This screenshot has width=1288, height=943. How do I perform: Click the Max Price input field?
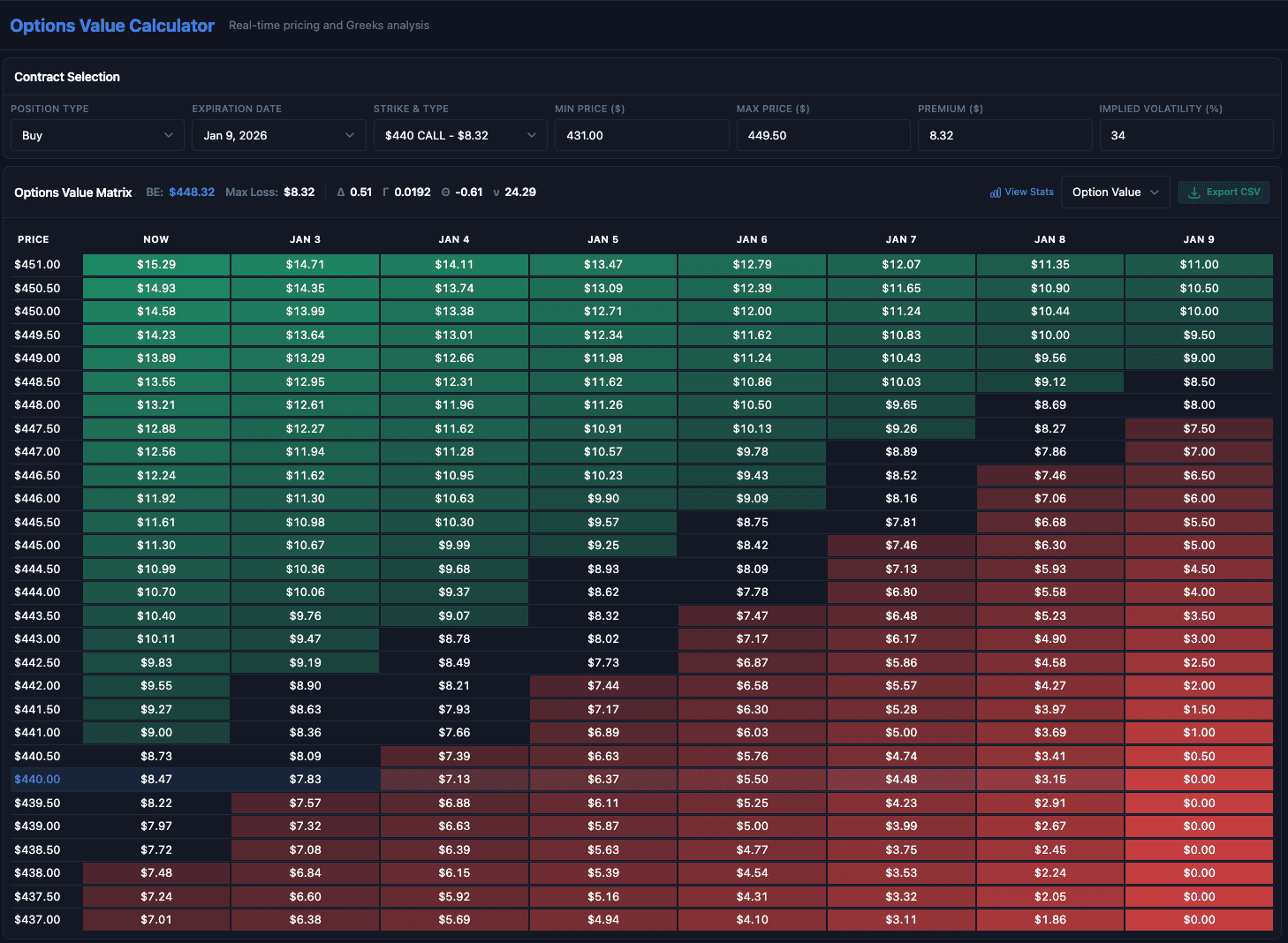click(x=823, y=135)
